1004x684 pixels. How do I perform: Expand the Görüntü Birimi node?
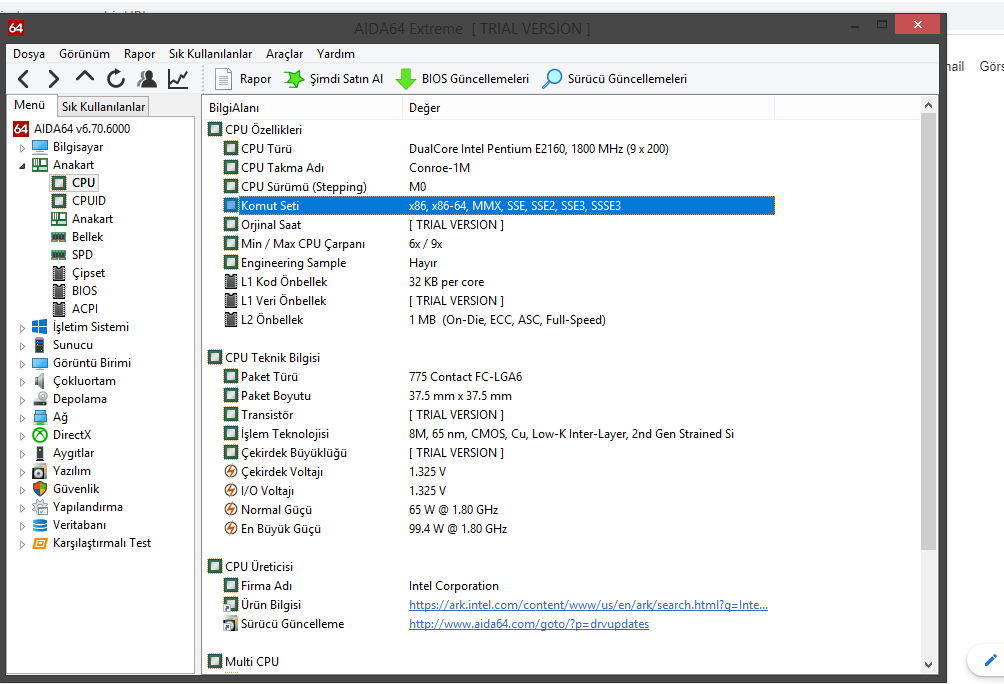[x=22, y=364]
